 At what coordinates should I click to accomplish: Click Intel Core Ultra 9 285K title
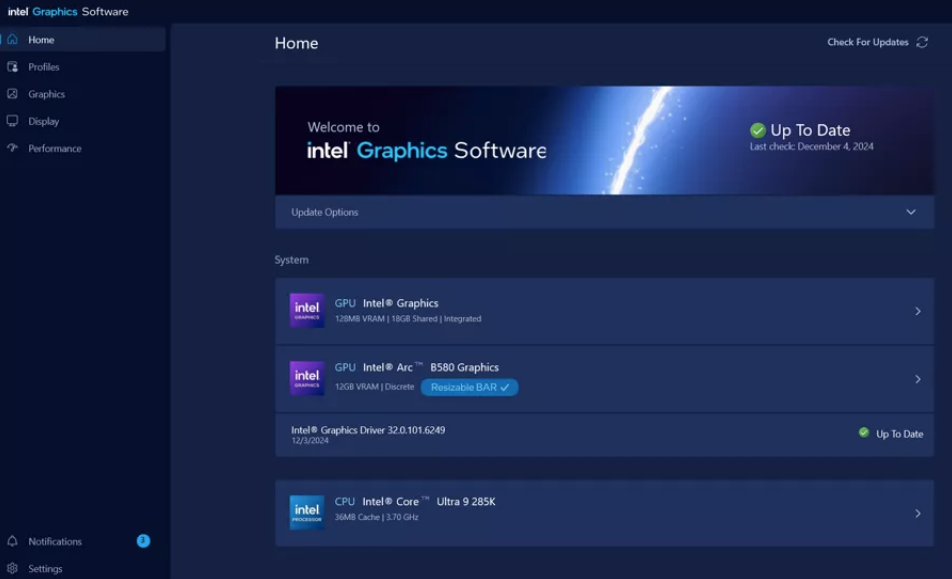429,501
